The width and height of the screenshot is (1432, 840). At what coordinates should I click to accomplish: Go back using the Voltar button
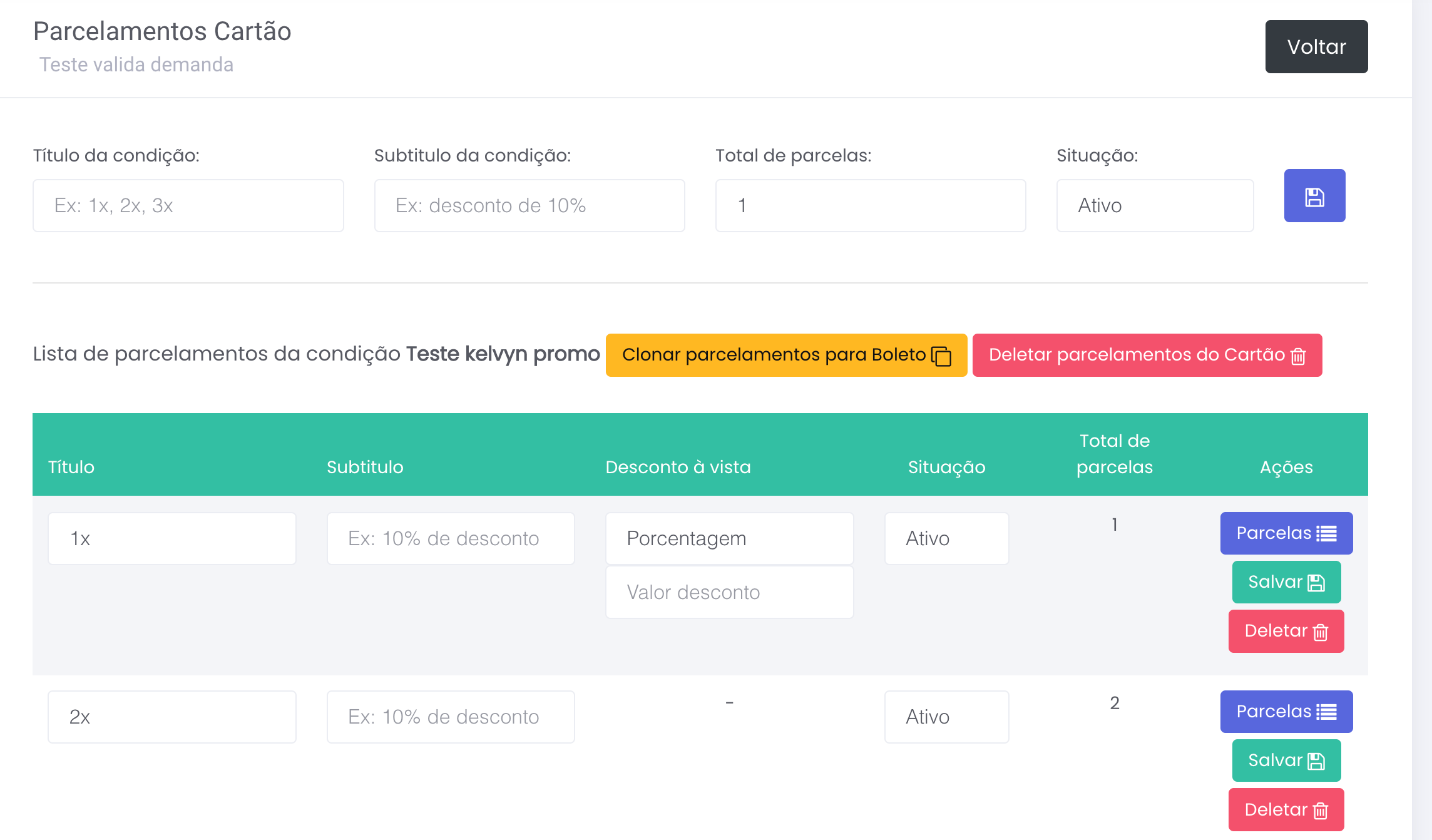(x=1316, y=47)
